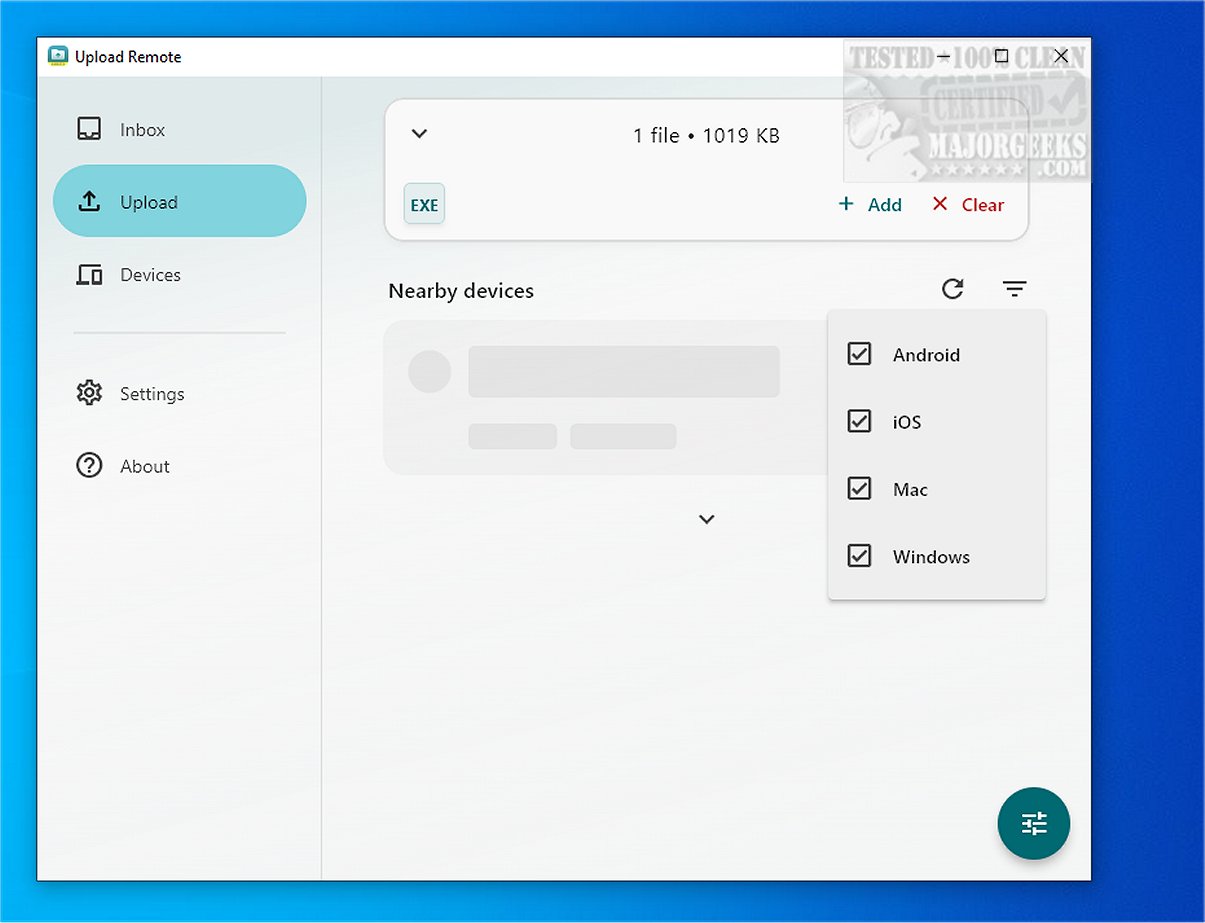Click the '1 file • 1019 KB' summary text
Screen dimensions: 1205x923
706,135
